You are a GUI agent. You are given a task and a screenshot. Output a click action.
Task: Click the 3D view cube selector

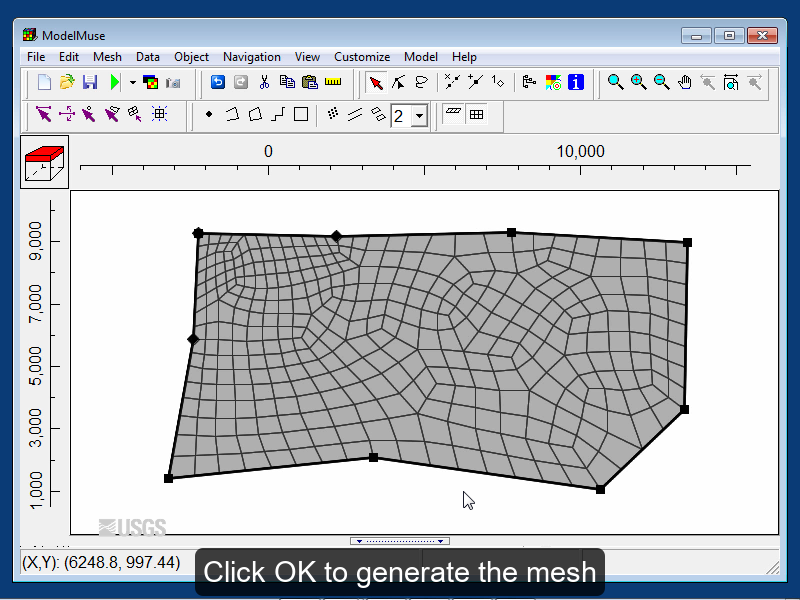[46, 160]
